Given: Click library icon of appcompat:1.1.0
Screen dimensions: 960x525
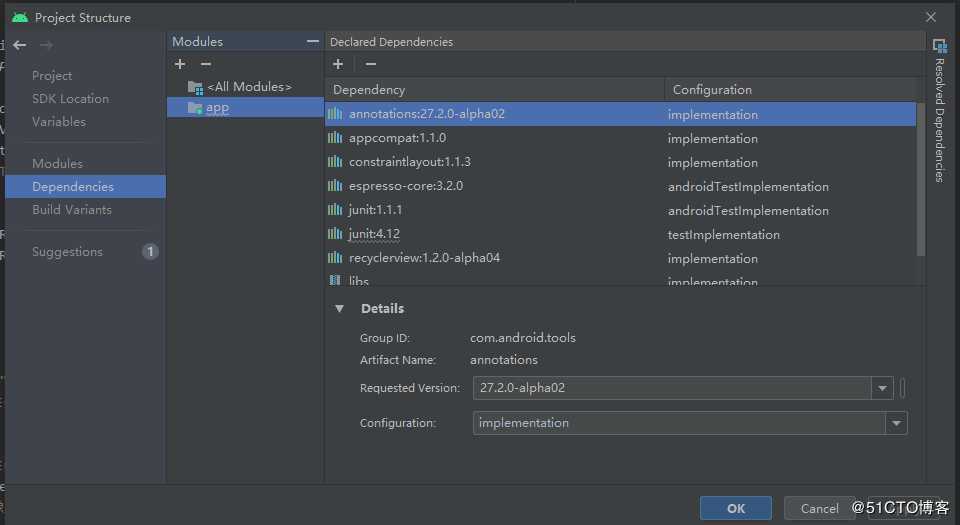Looking at the screenshot, I should coord(335,138).
